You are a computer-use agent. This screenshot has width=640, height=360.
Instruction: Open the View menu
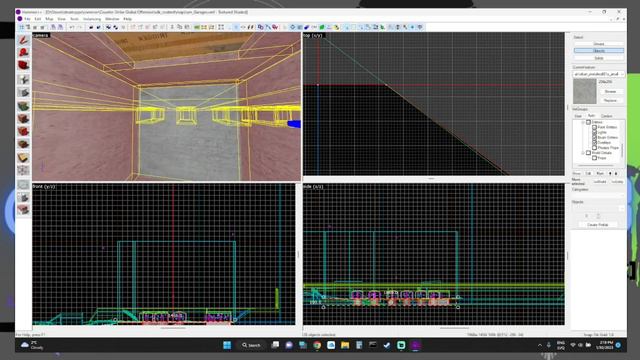click(x=62, y=19)
